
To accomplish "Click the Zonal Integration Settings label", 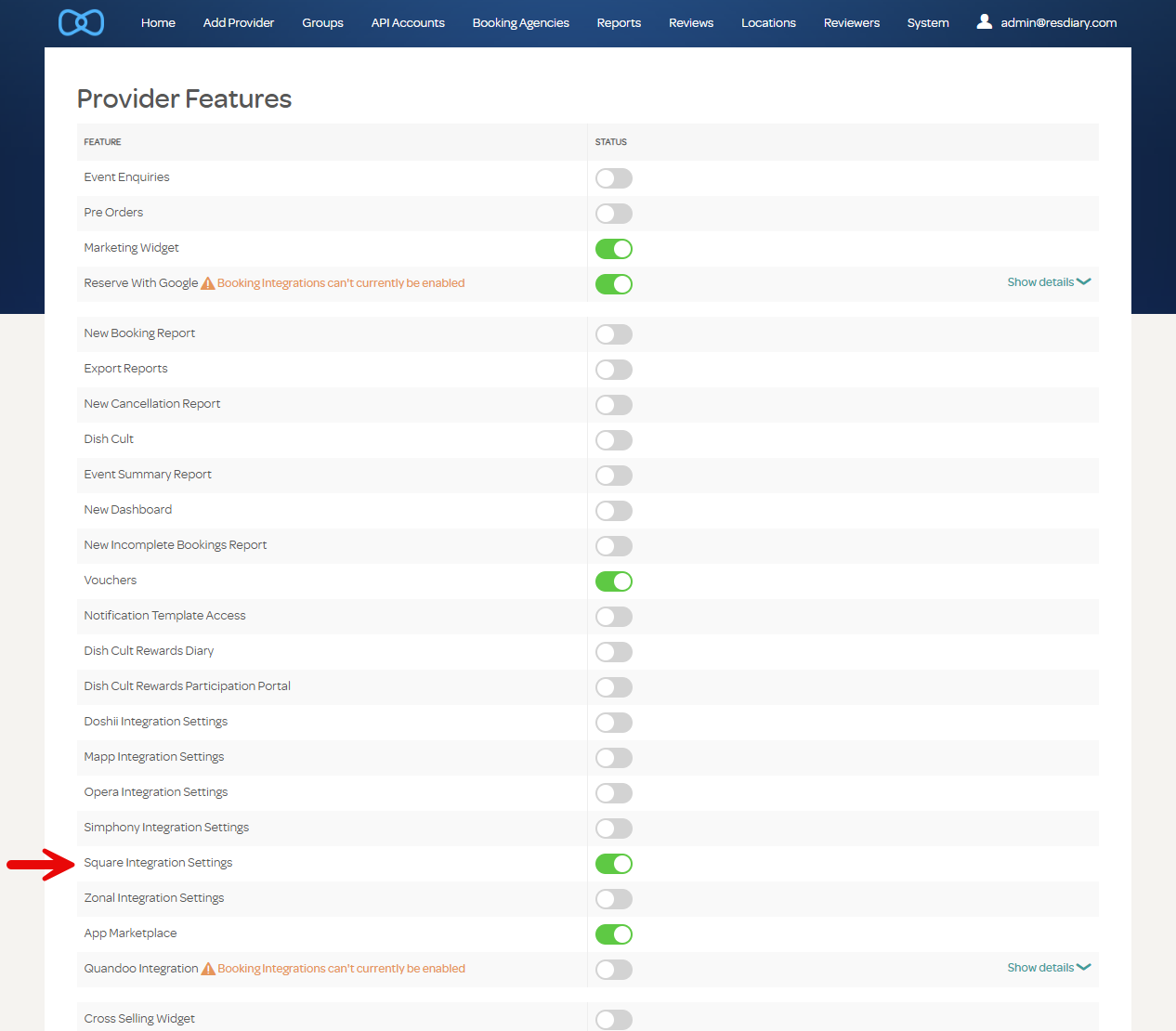I will (154, 898).
